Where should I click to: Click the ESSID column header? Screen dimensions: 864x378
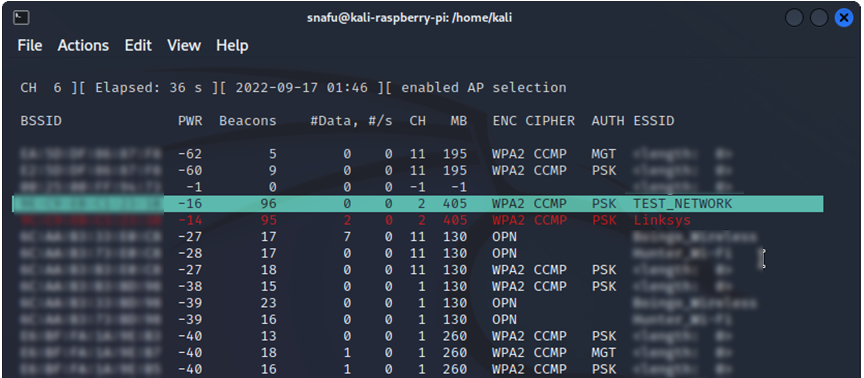click(x=654, y=121)
